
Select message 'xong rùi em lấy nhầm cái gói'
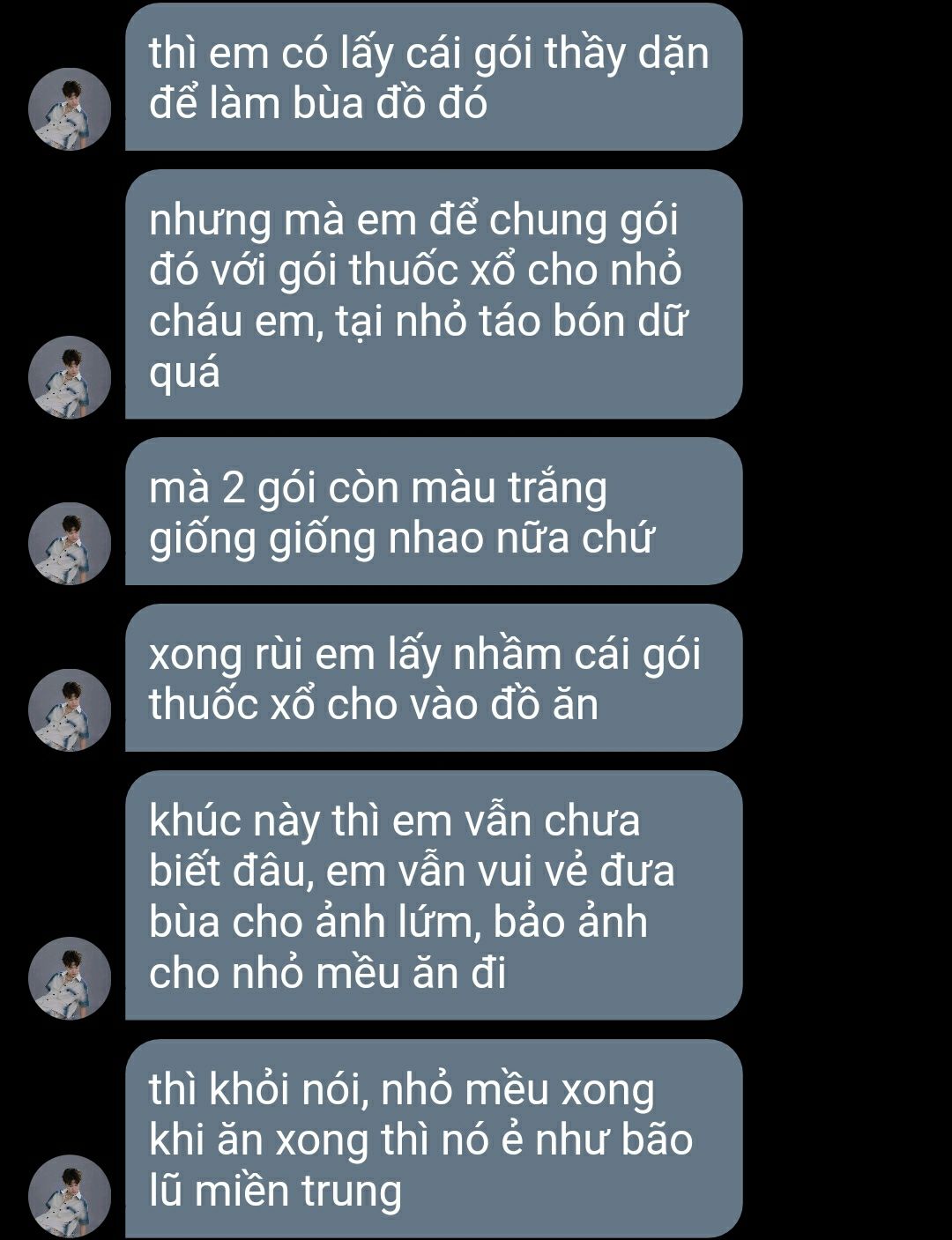(434, 678)
